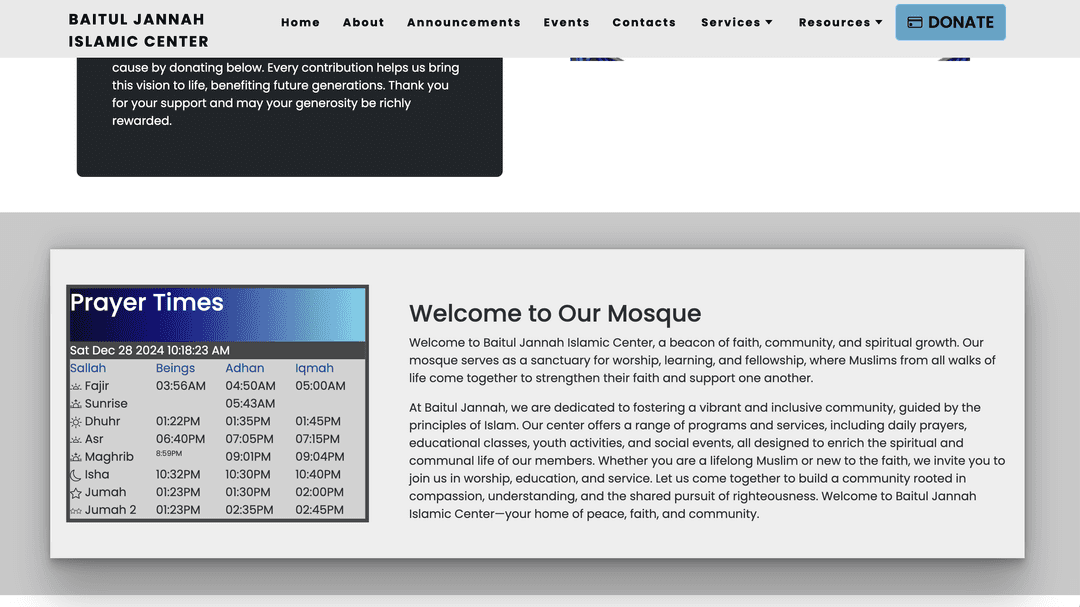Click the Prayer Times gradient banner
1080x607 pixels.
coord(217,314)
